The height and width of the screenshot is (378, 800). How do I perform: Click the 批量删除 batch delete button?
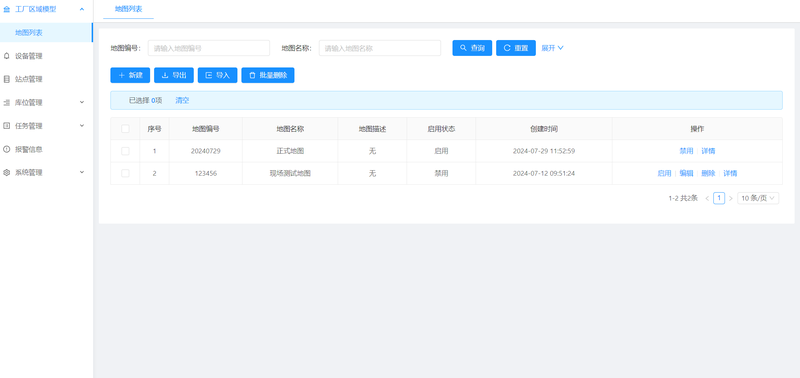(268, 75)
